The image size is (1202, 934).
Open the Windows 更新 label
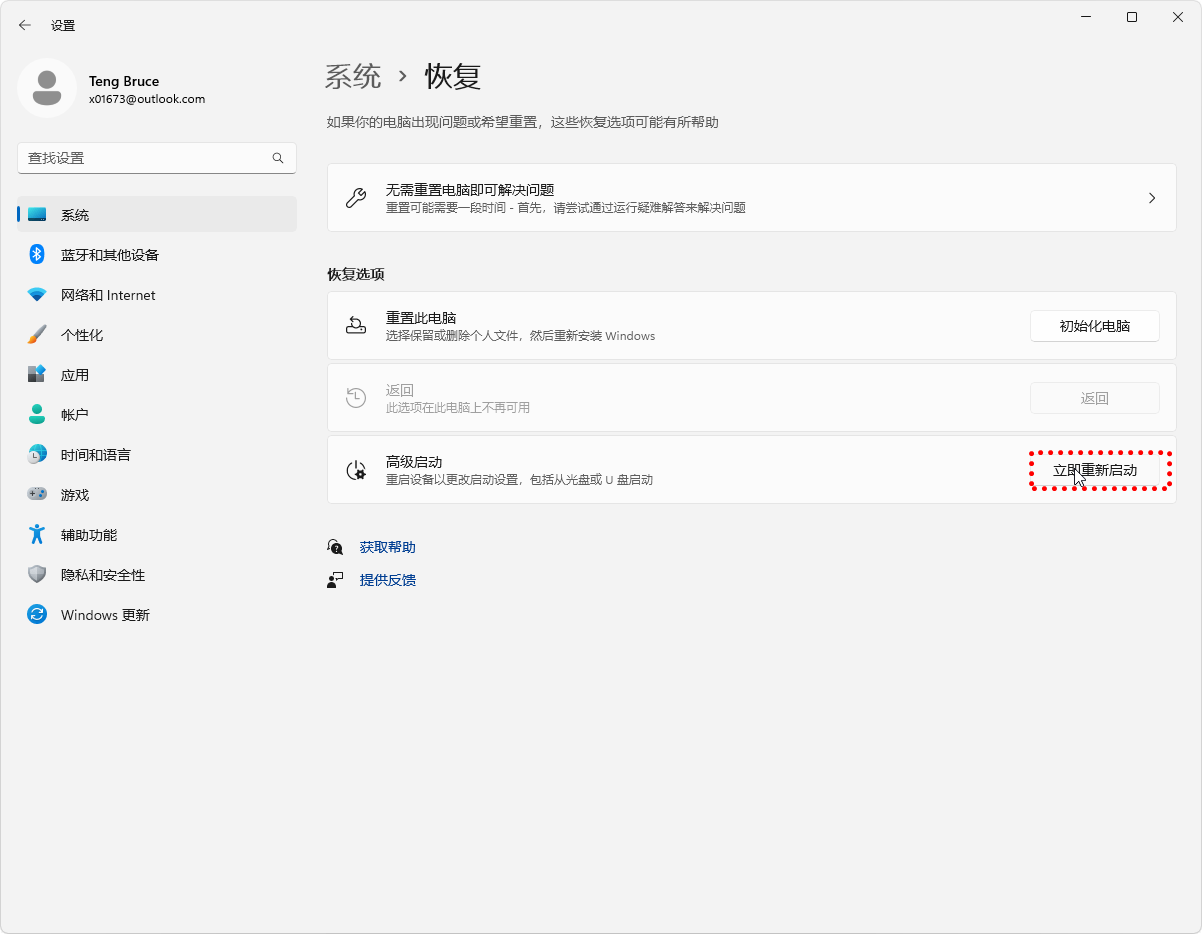click(105, 615)
